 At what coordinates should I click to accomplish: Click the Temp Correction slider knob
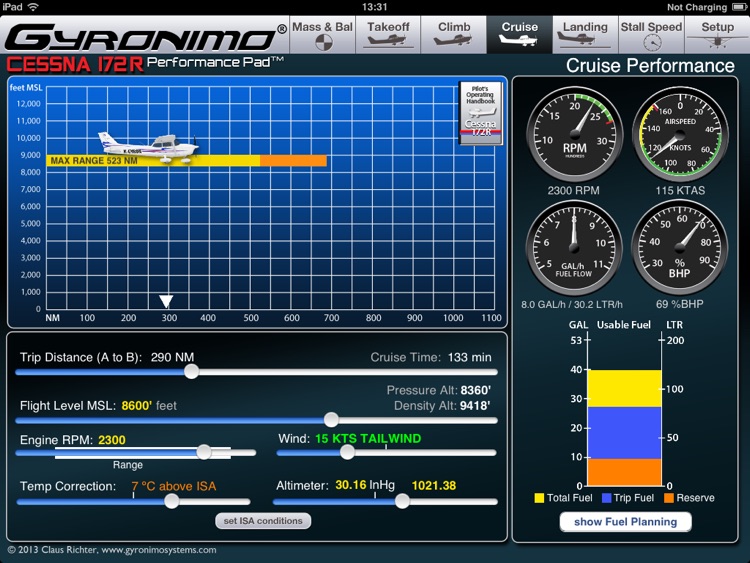point(172,501)
